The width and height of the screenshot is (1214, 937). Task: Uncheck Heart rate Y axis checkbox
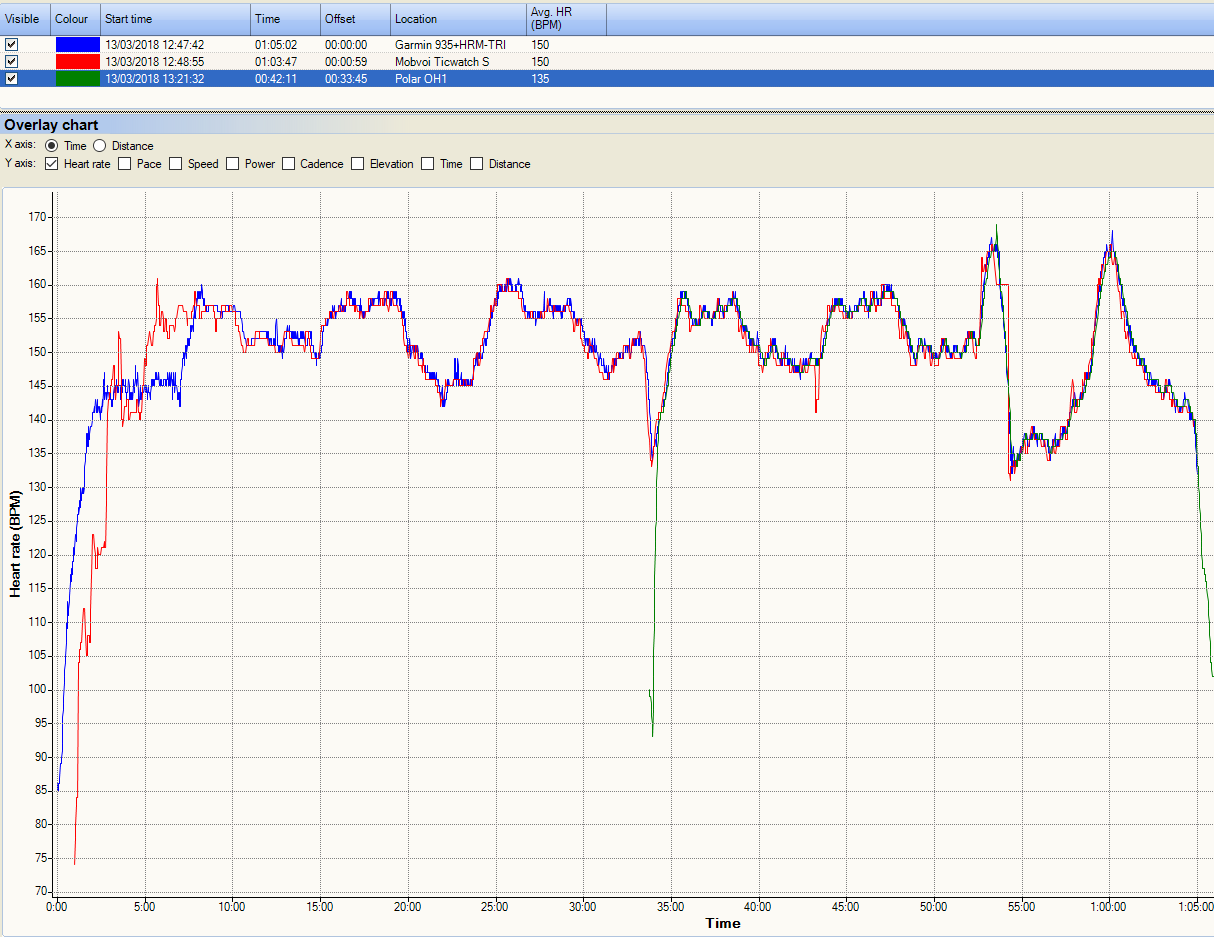click(x=52, y=164)
